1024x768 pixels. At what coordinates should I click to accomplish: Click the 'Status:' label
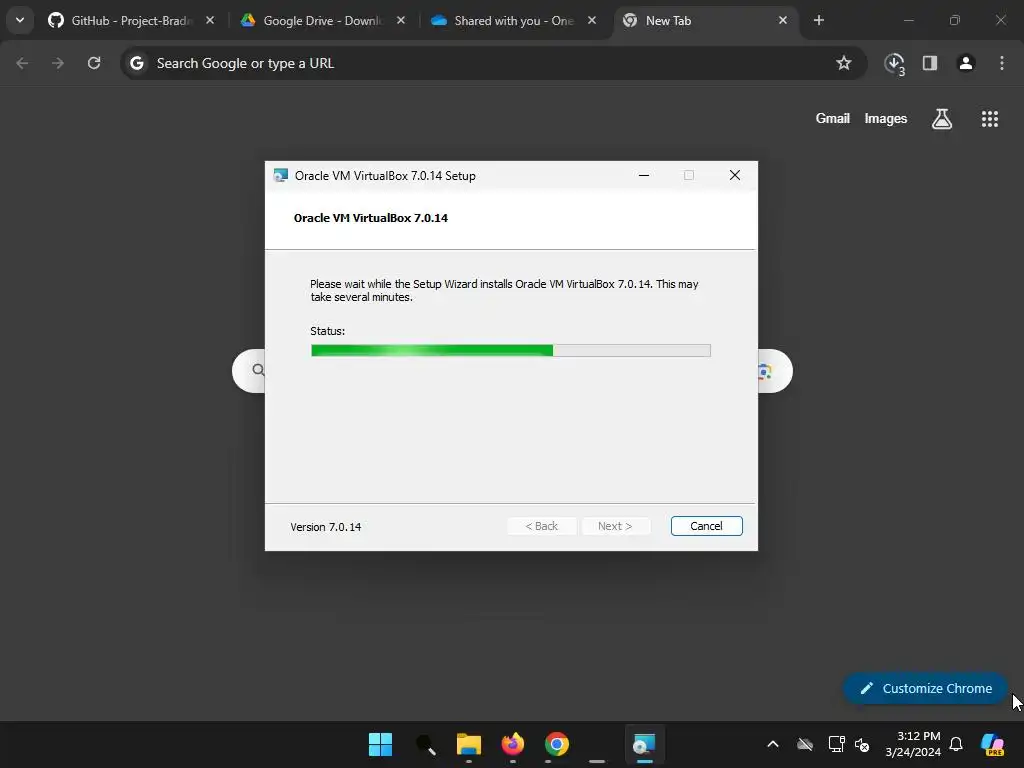coord(327,331)
